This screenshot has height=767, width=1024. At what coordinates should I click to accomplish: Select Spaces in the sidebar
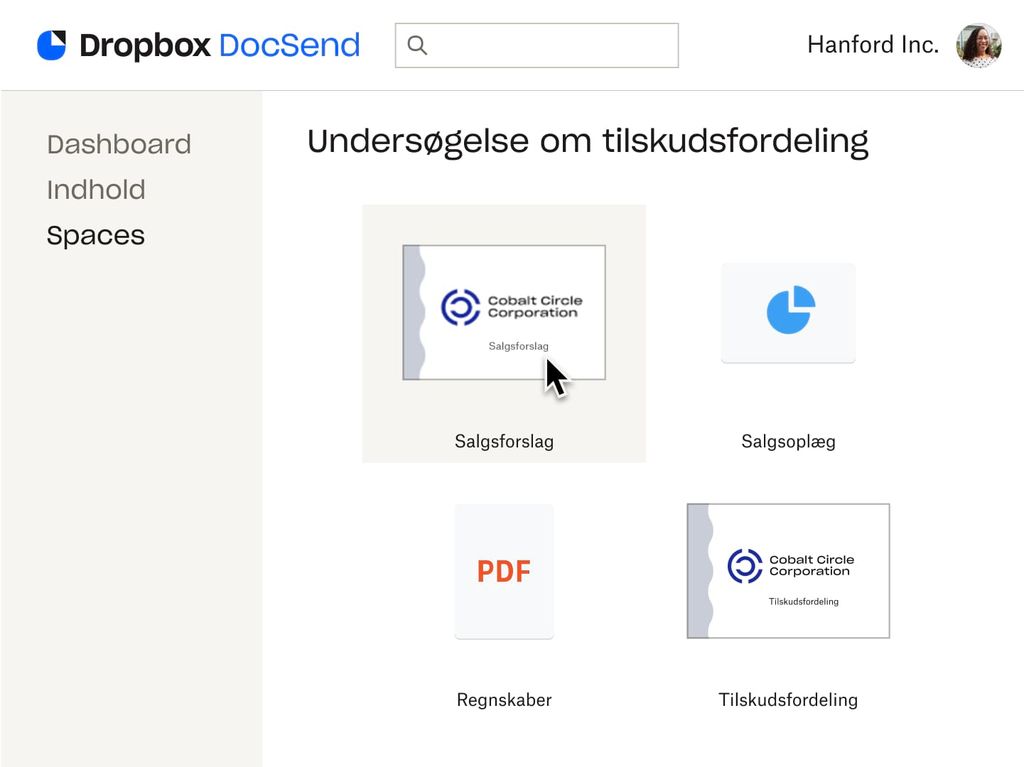[x=95, y=235]
